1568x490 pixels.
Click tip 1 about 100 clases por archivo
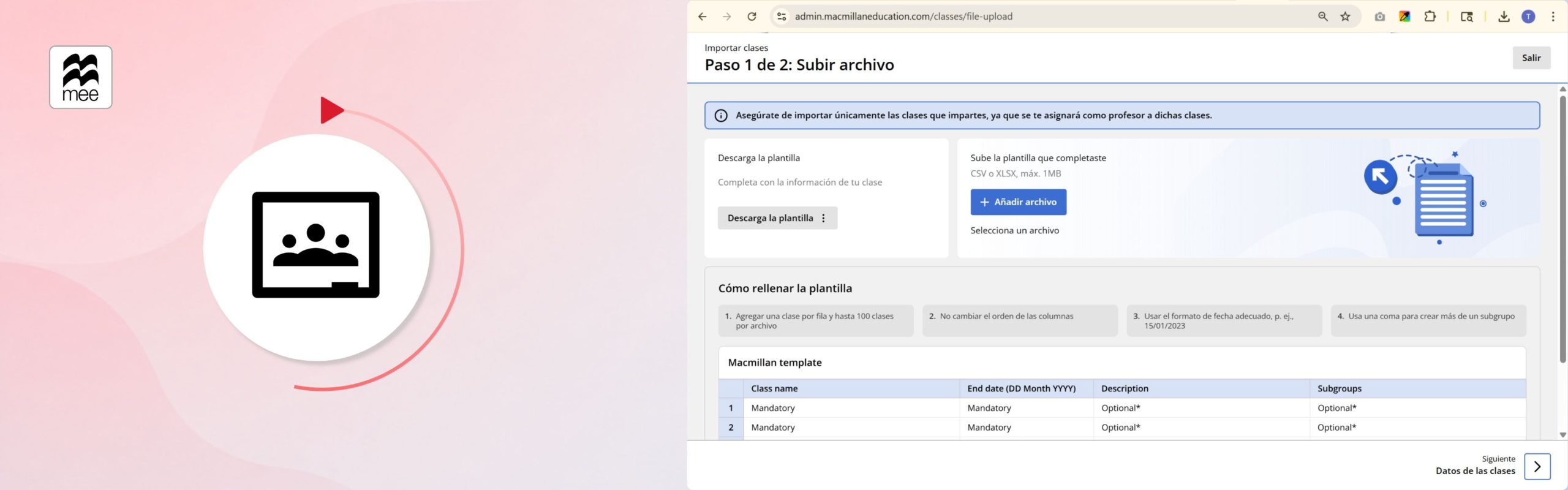(x=816, y=321)
